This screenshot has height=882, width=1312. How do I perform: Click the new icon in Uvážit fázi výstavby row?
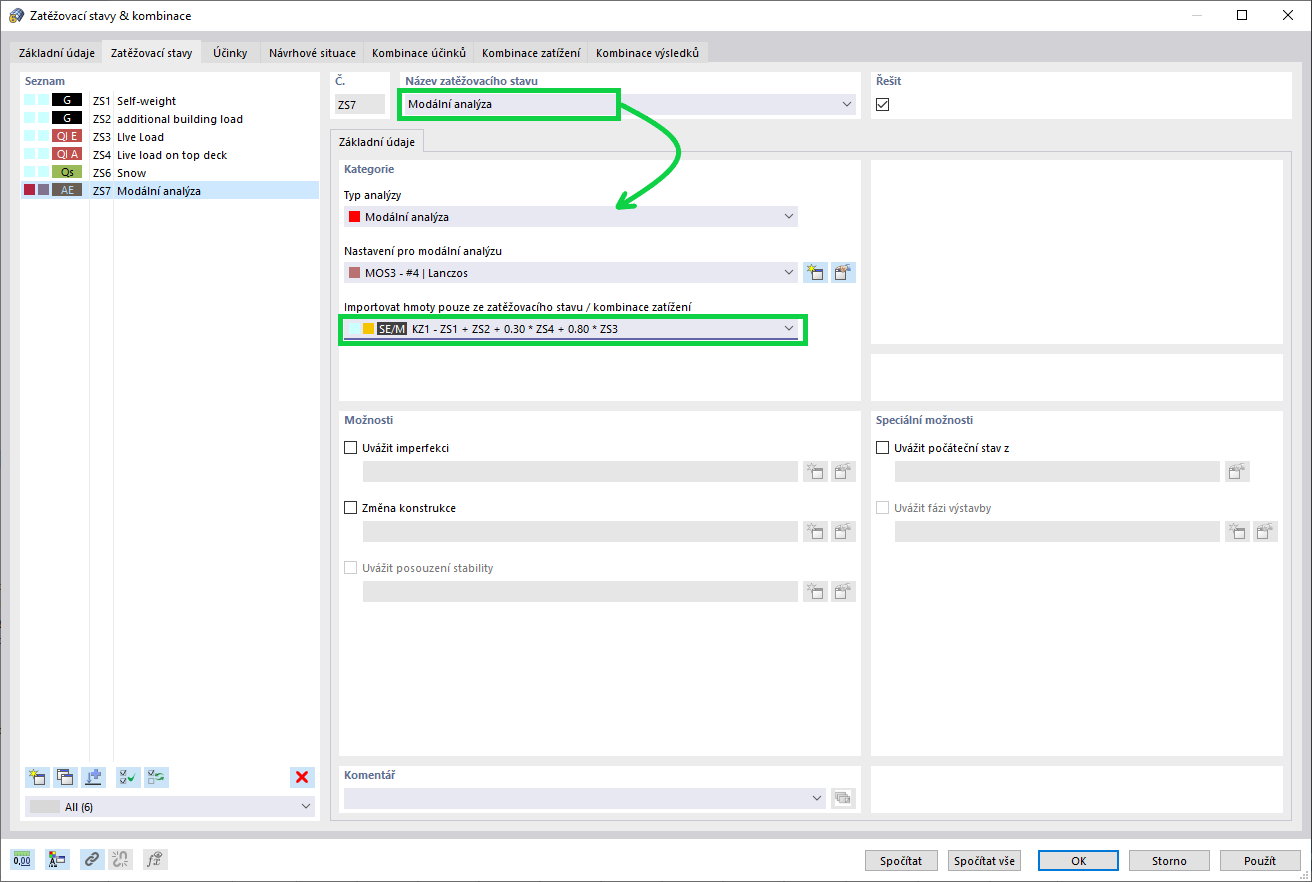[x=1238, y=532]
